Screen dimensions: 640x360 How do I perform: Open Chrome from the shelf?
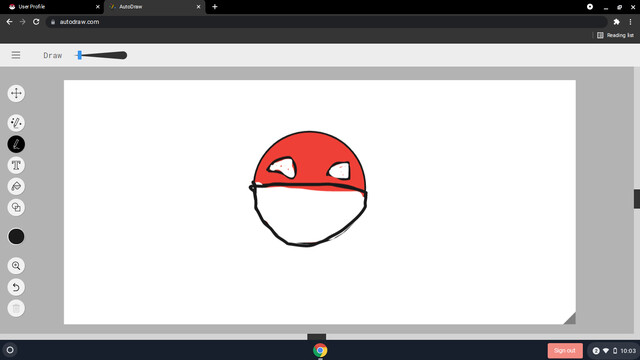coord(320,350)
